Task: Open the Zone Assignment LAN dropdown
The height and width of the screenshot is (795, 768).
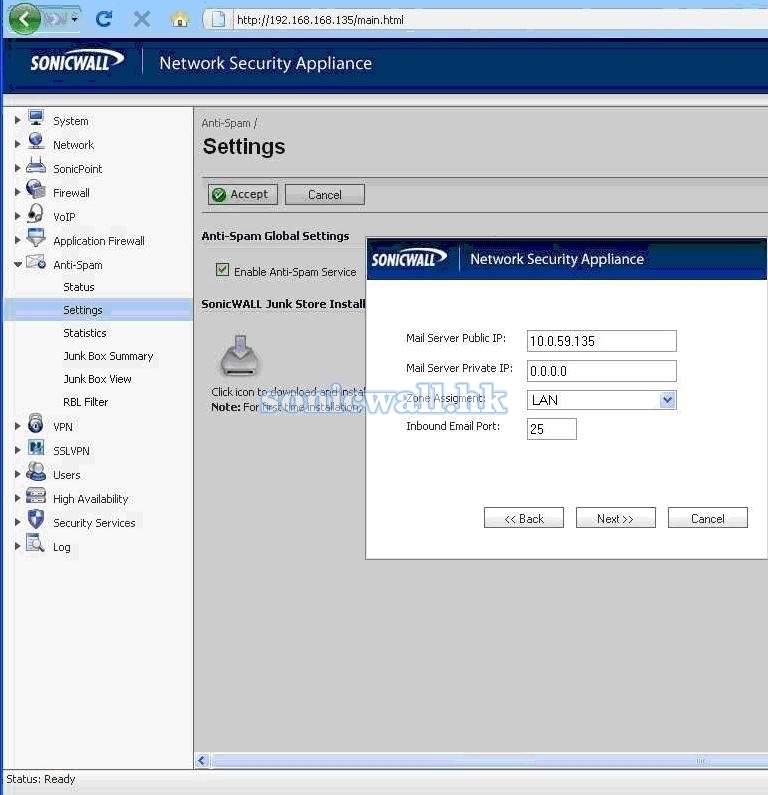Action: pyautogui.click(x=668, y=400)
